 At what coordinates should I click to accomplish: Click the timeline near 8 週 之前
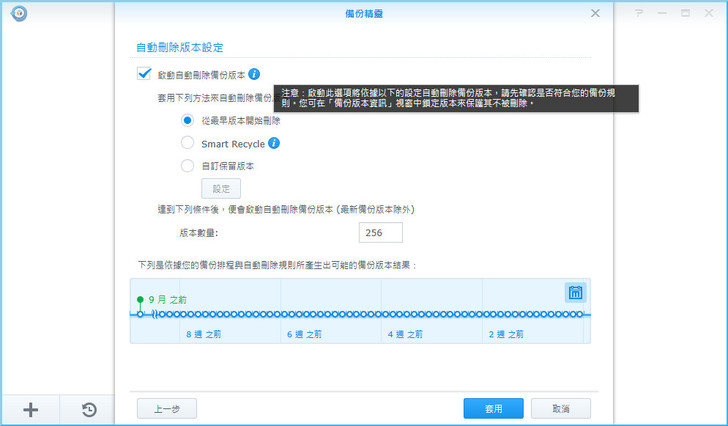click(x=206, y=314)
